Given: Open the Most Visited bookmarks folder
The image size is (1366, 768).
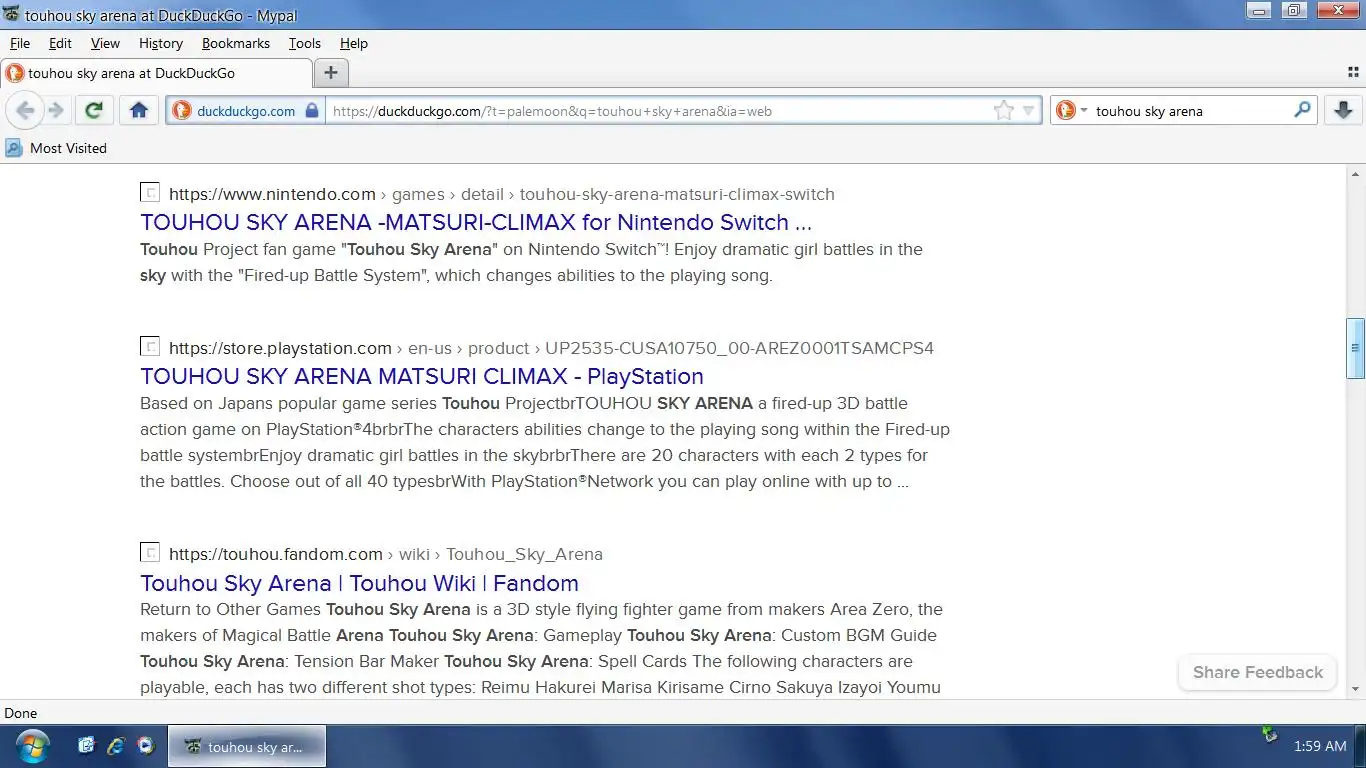Looking at the screenshot, I should (x=56, y=148).
